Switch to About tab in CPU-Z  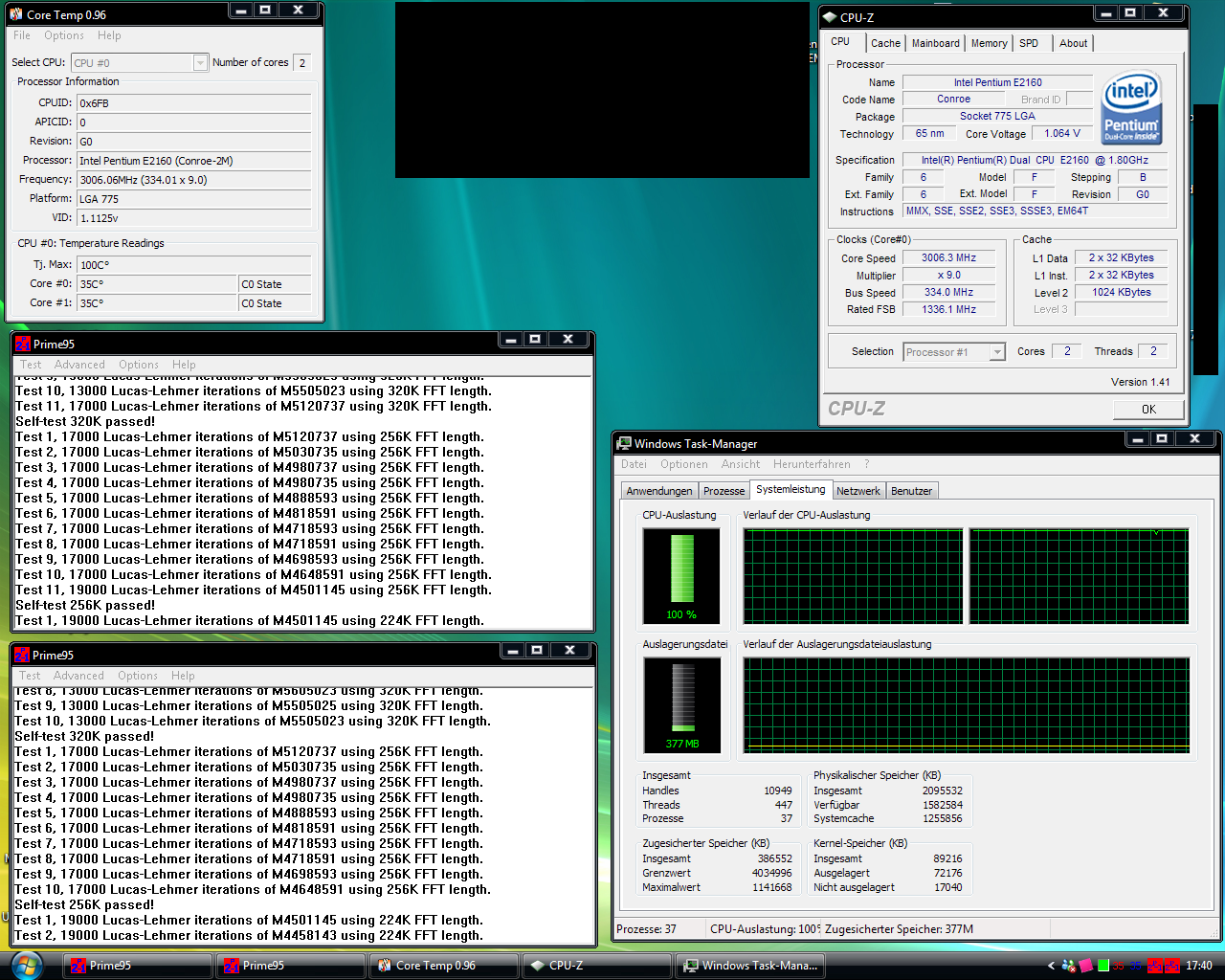(x=1073, y=43)
